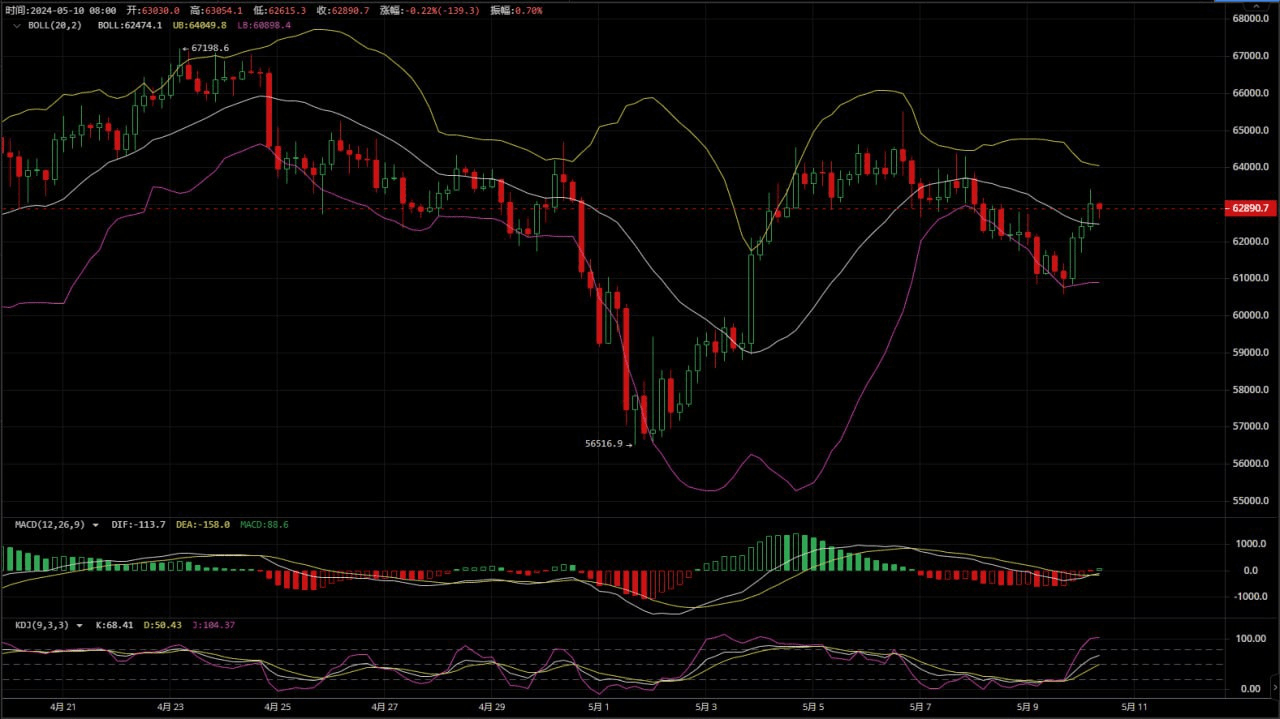Click the 60000.0 price axis label
1280x719 pixels.
pos(1251,315)
